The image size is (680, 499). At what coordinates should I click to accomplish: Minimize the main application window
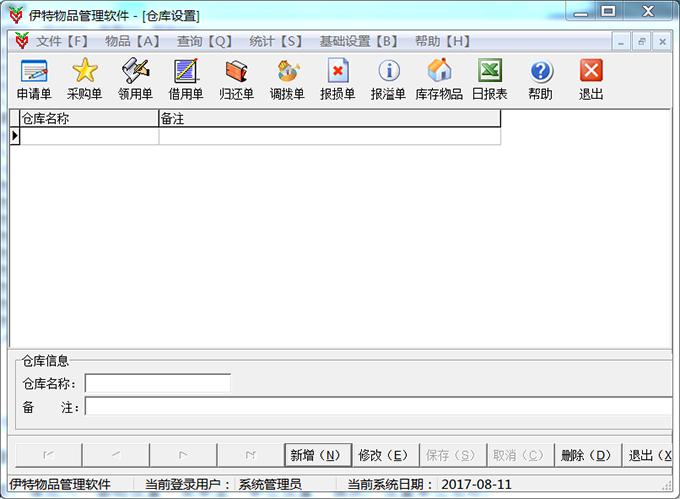point(581,12)
